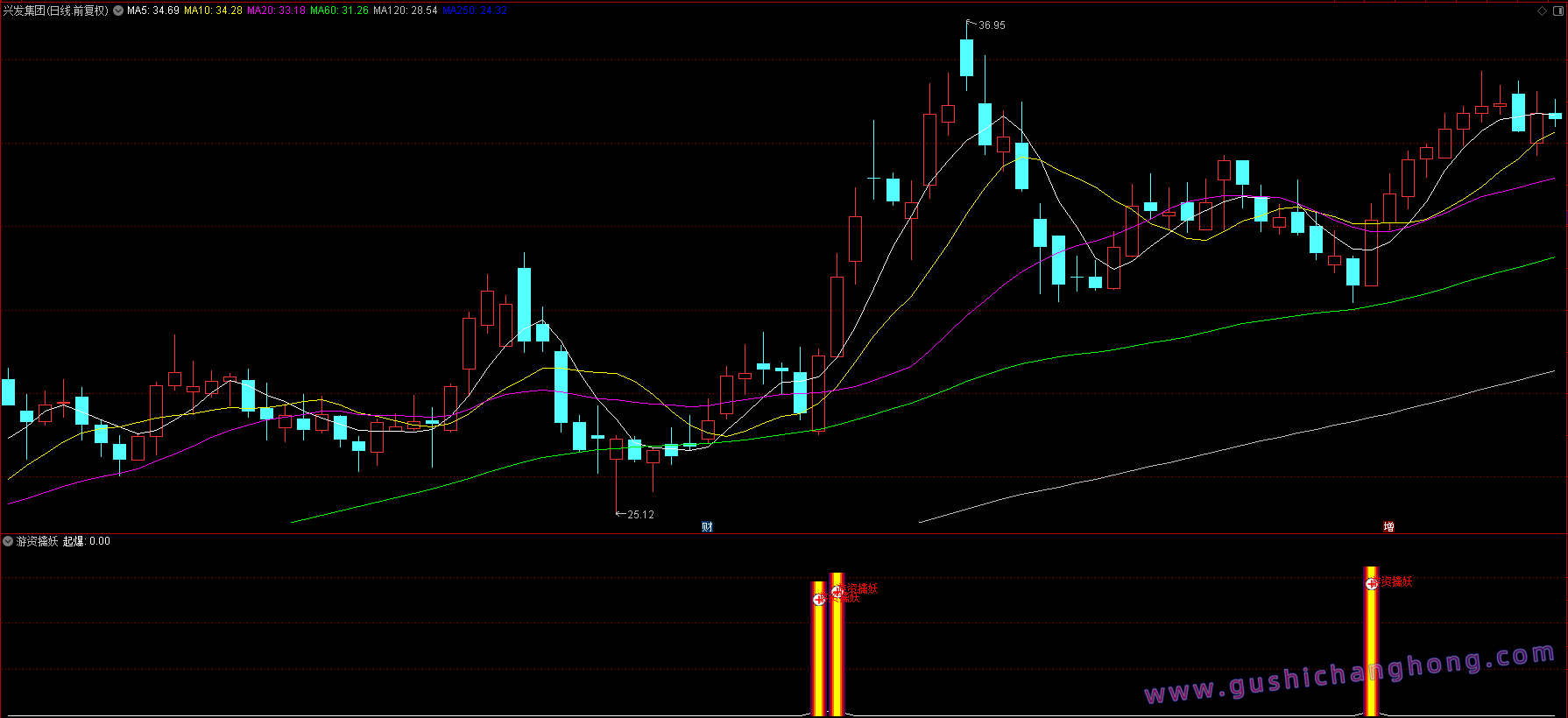
Task: Click the 起爆 value label
Action: coord(87,541)
